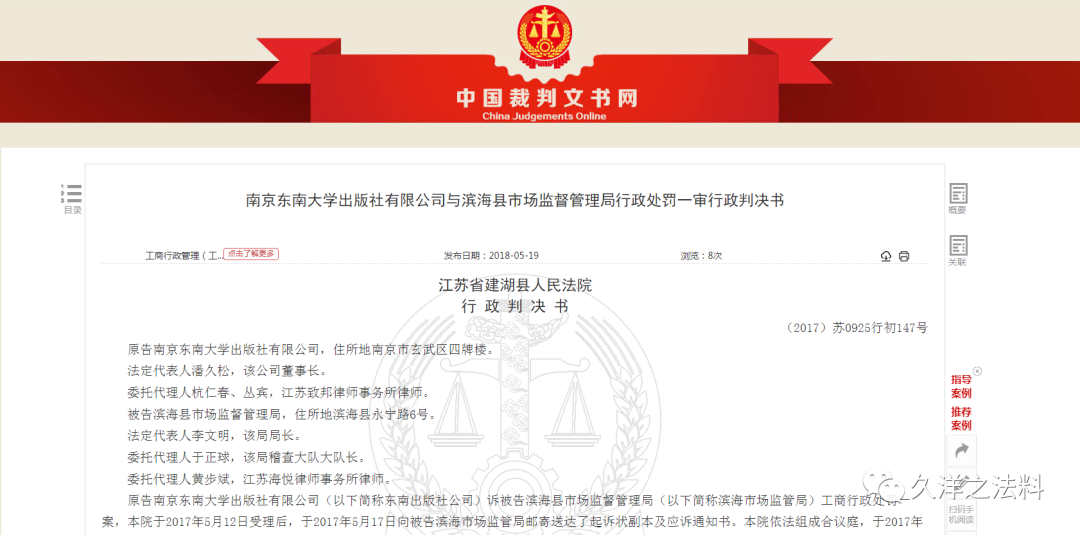Image resolution: width=1080 pixels, height=535 pixels.
Task: Expand the 工商行政管理 category label
Action: (x=184, y=255)
